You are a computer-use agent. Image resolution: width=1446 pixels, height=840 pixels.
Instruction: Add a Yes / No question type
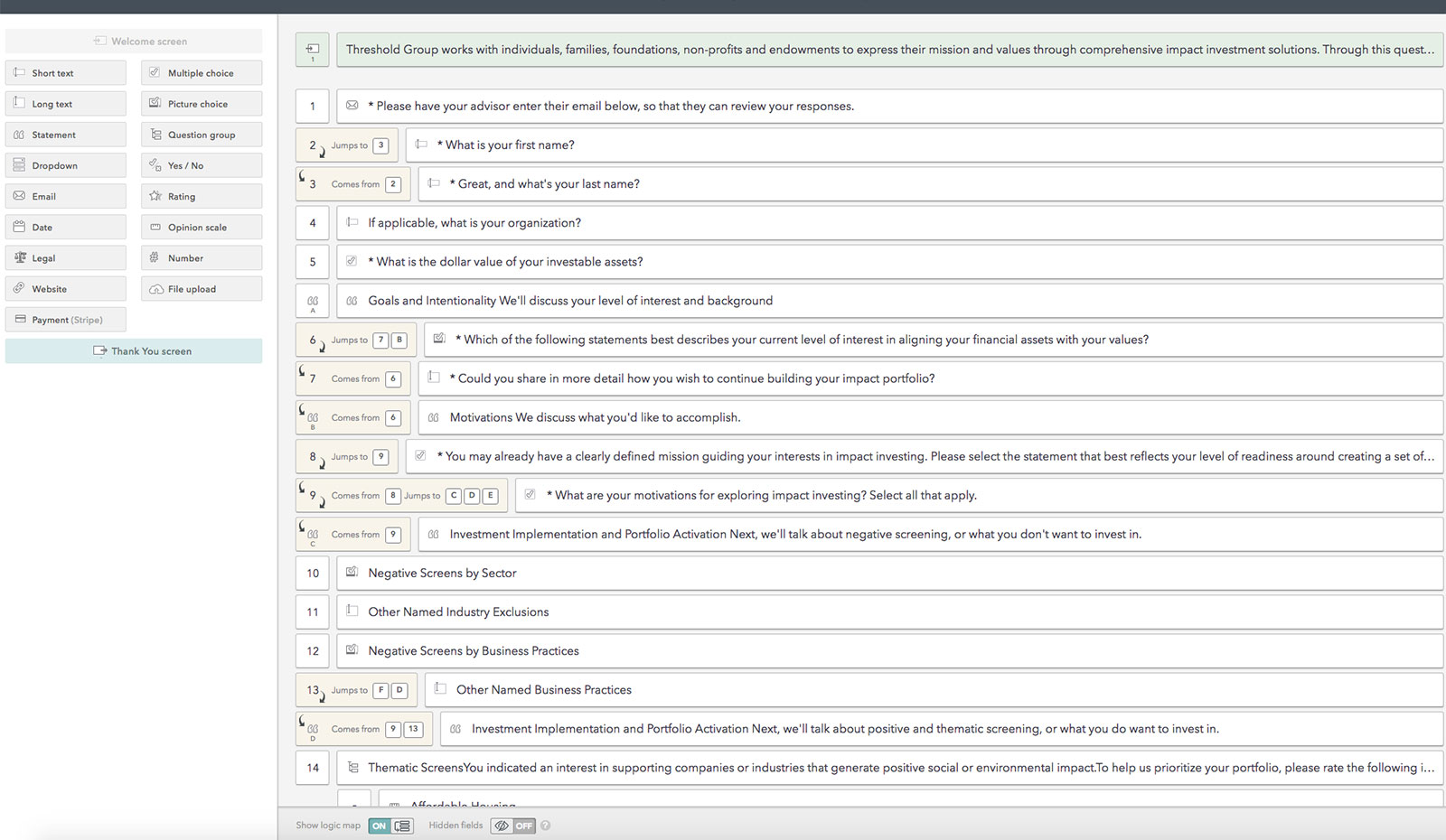pos(202,165)
